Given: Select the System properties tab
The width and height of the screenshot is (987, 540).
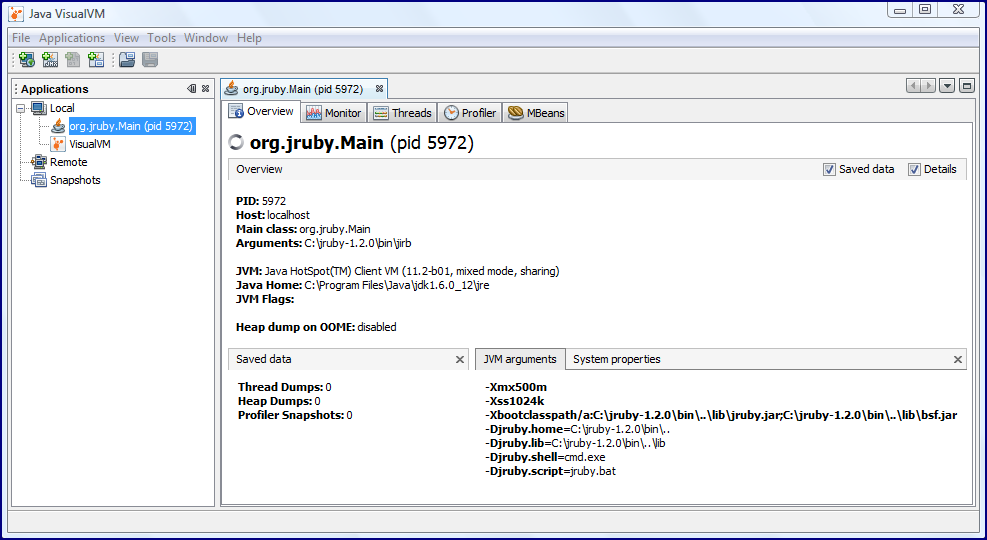Looking at the screenshot, I should (x=617, y=359).
